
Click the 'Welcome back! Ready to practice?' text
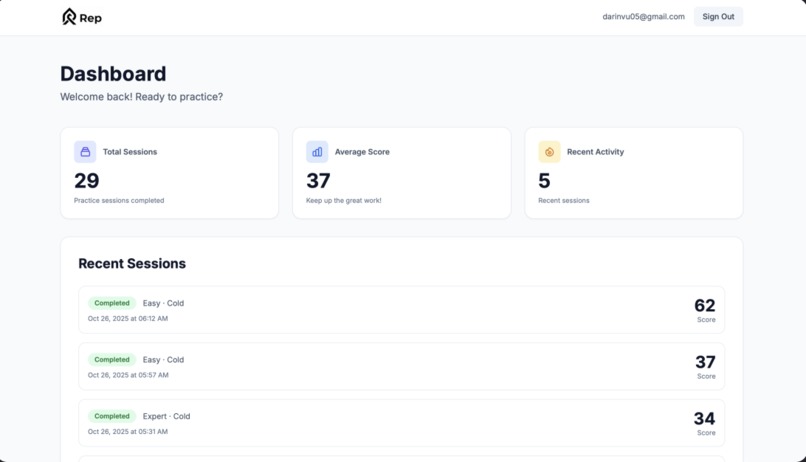(x=141, y=97)
